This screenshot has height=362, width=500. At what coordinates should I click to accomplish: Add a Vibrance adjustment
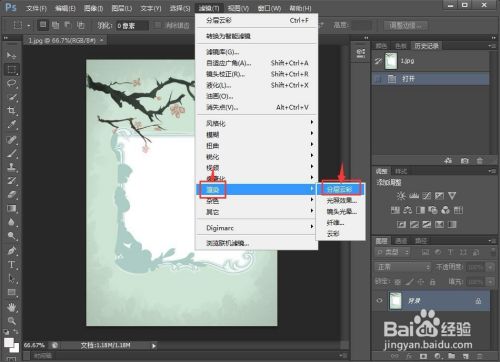click(x=452, y=196)
